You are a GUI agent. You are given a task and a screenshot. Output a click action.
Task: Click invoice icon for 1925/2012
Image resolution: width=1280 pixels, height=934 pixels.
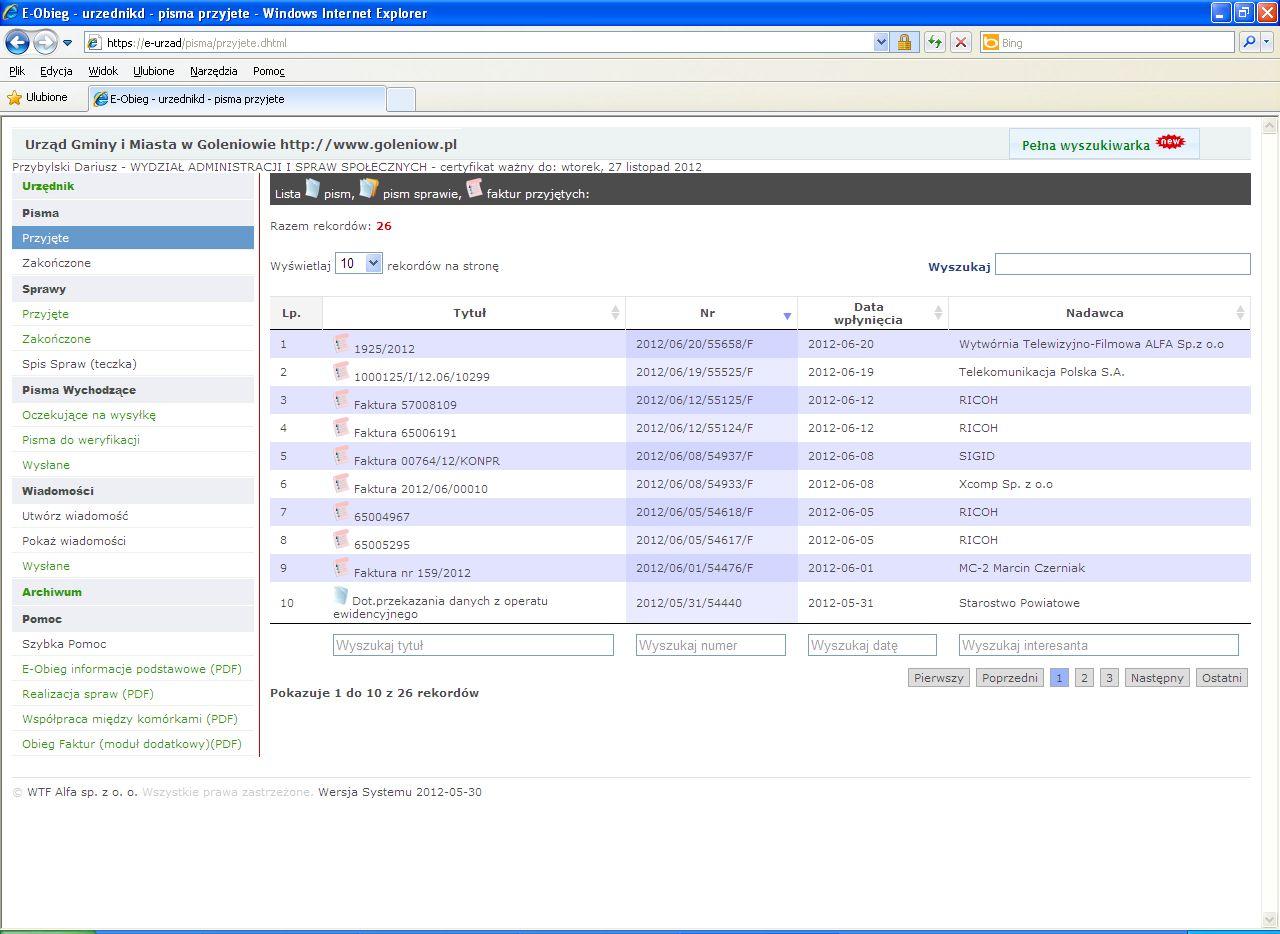click(x=341, y=343)
